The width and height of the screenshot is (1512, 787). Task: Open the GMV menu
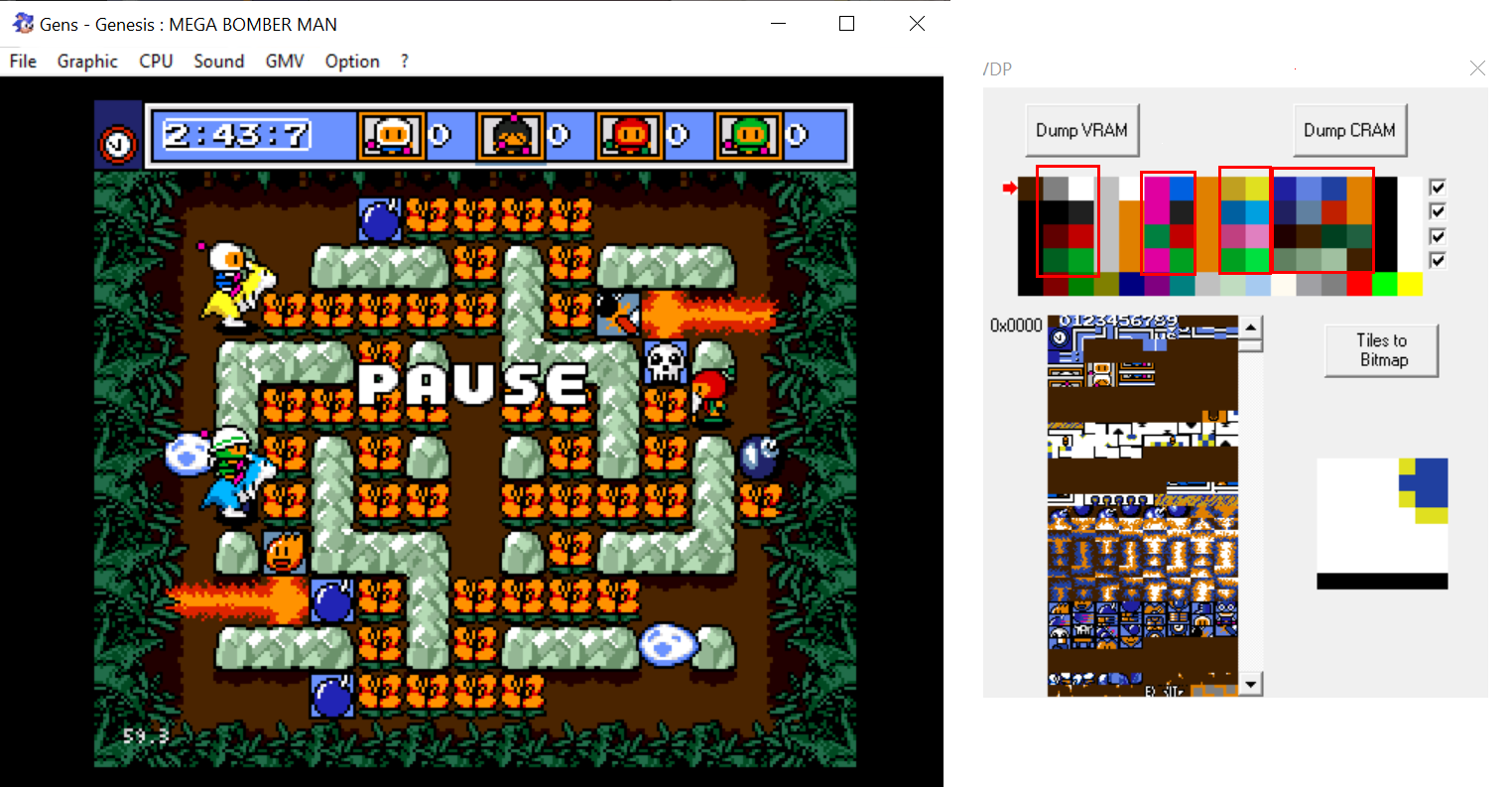[x=285, y=62]
